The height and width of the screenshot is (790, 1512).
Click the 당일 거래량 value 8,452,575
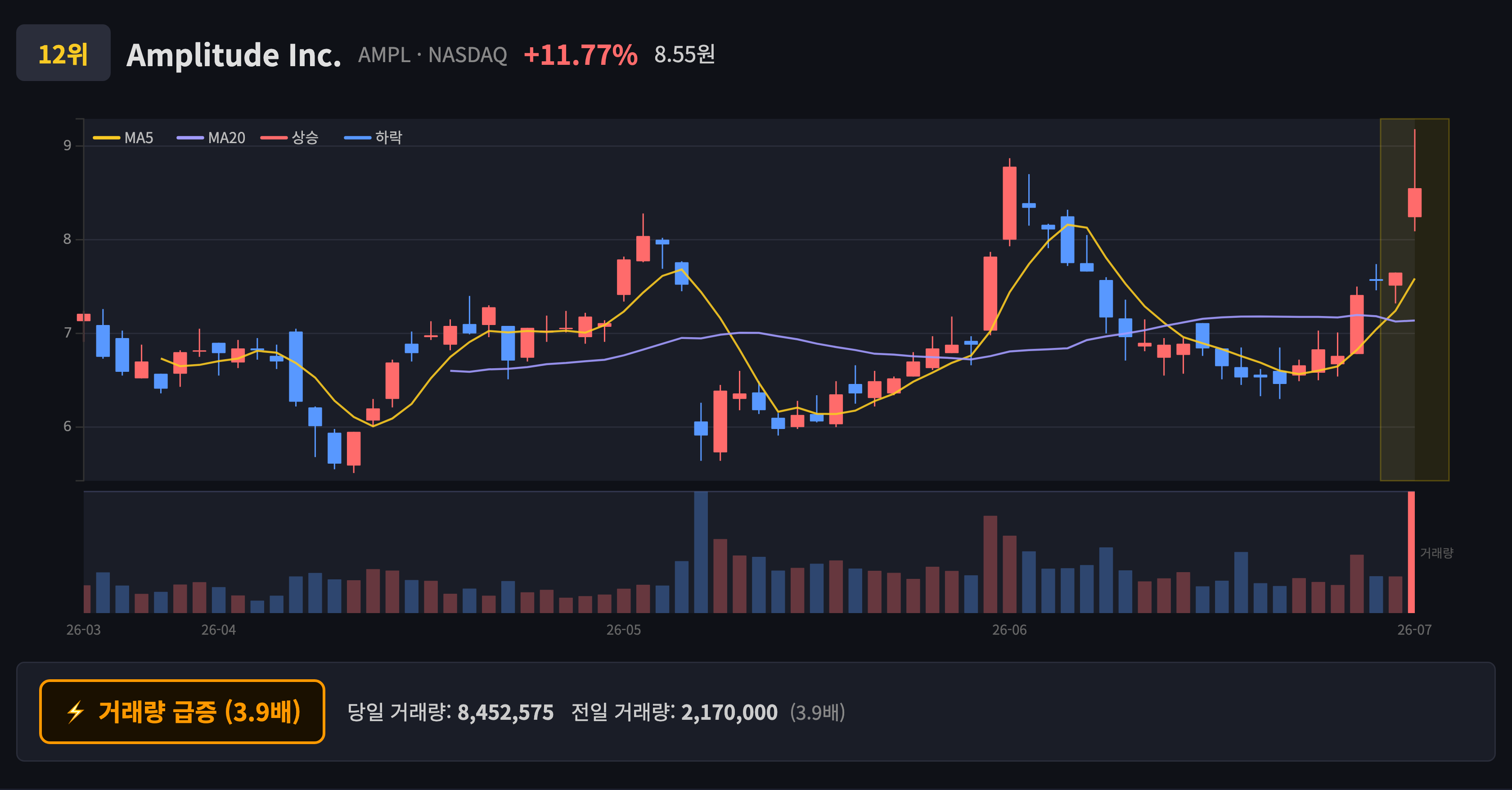point(505,713)
